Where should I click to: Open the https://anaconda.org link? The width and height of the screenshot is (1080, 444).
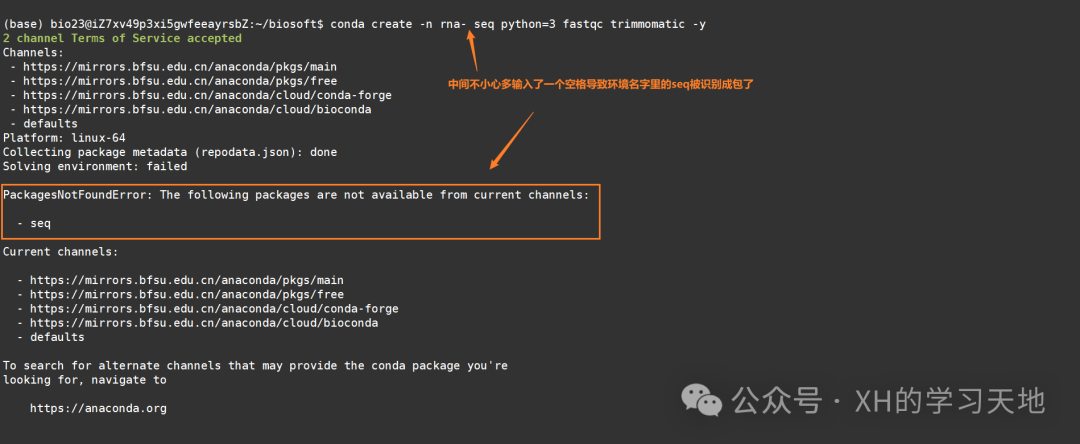coord(98,408)
